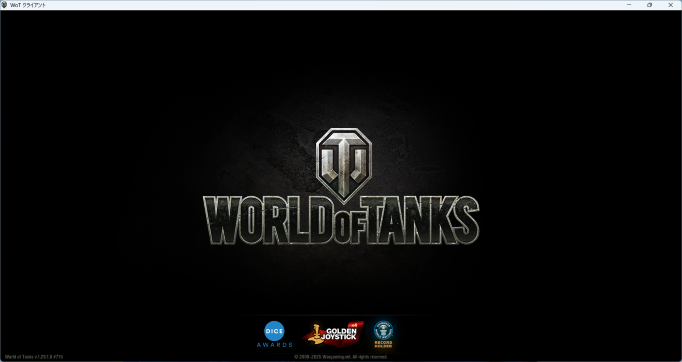Click the golden joystick figure graphic

(x=316, y=334)
